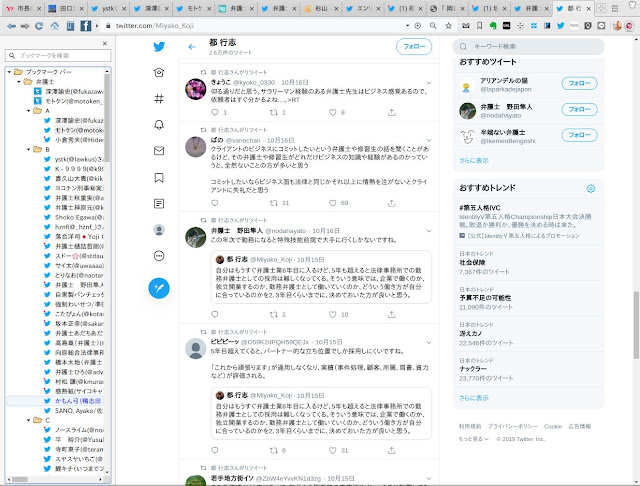
Task: Open 野田隼人 tweet options chevron
Action: (429, 231)
